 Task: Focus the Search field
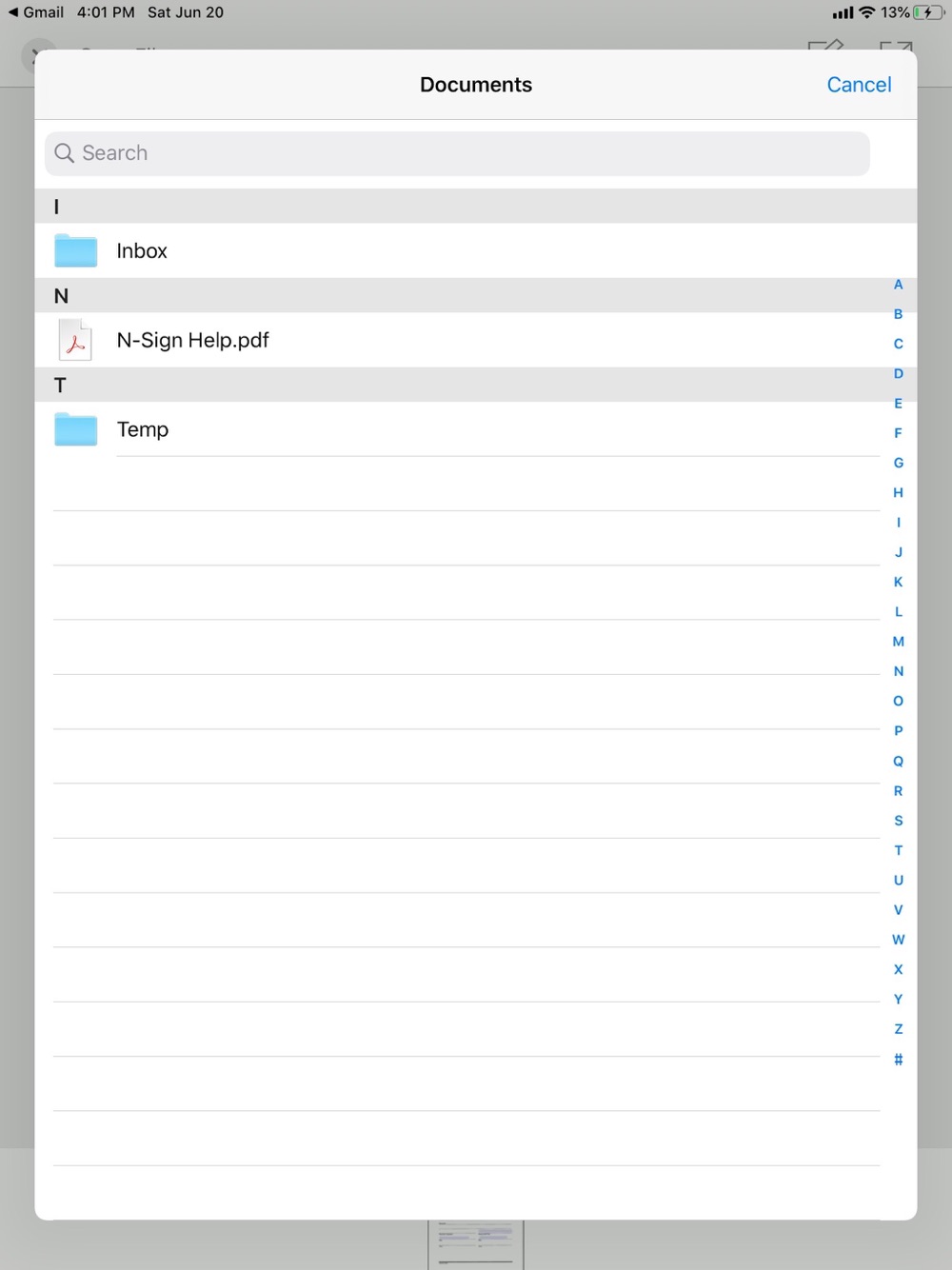[457, 153]
